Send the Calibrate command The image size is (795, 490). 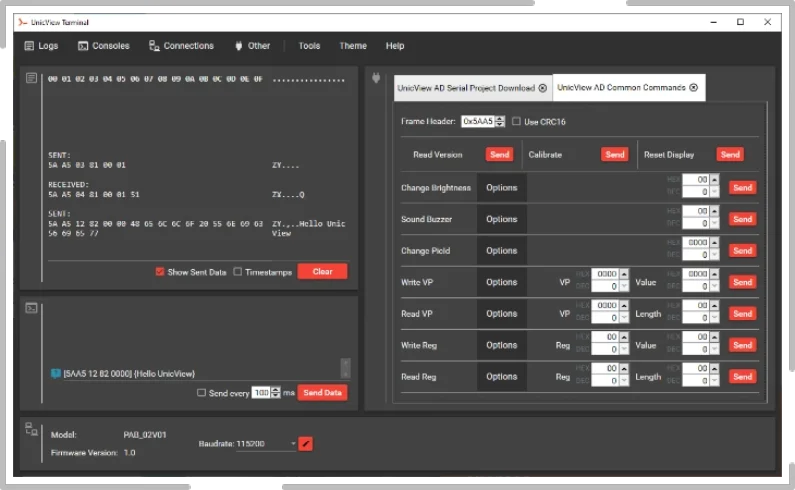[x=615, y=154]
